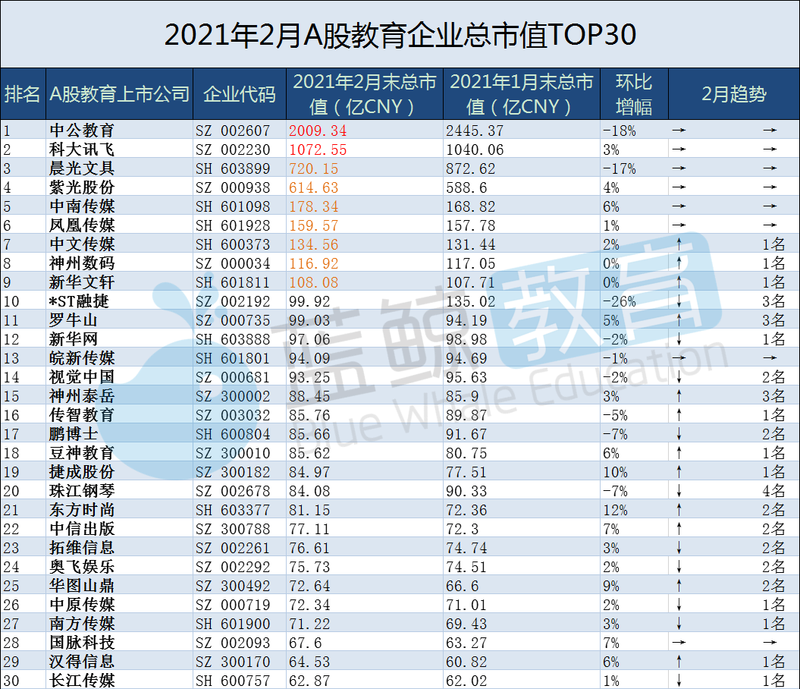Select the 2月趋势 column header
The image size is (800, 689).
[x=734, y=94]
